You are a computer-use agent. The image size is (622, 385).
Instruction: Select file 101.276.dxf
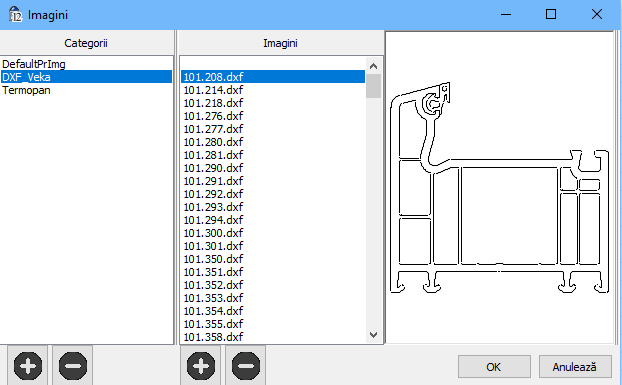(273, 116)
